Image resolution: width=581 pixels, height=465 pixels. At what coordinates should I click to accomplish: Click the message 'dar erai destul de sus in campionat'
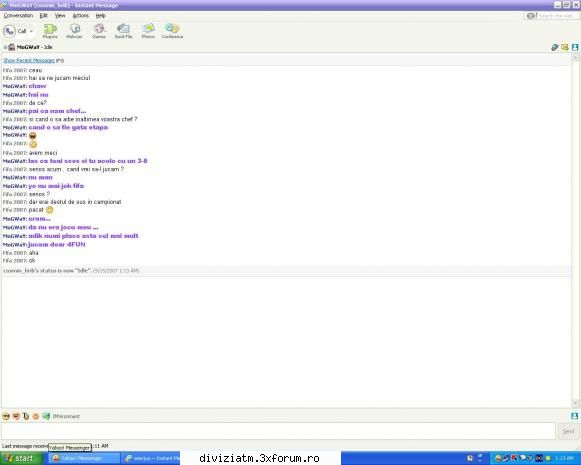click(x=75, y=202)
